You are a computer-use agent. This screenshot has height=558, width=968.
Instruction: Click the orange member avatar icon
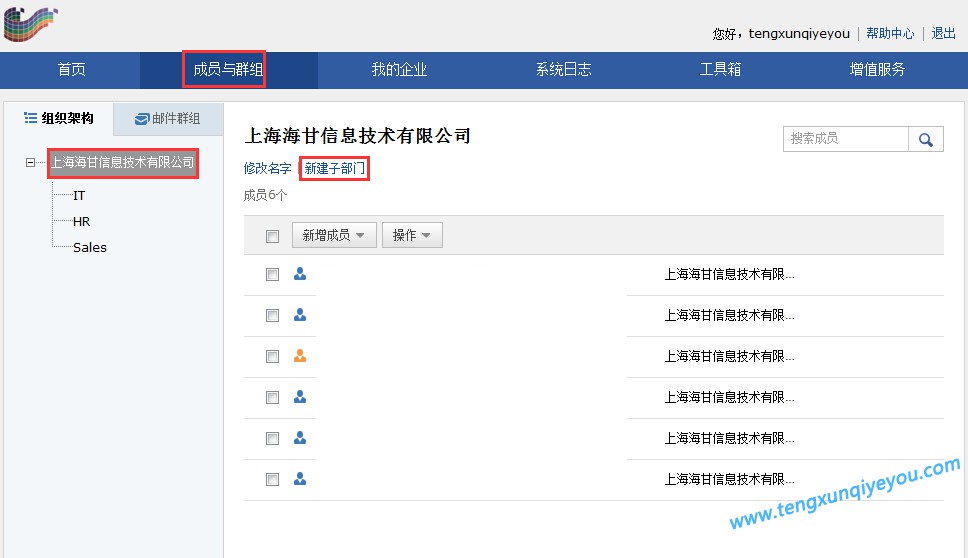tap(300, 356)
